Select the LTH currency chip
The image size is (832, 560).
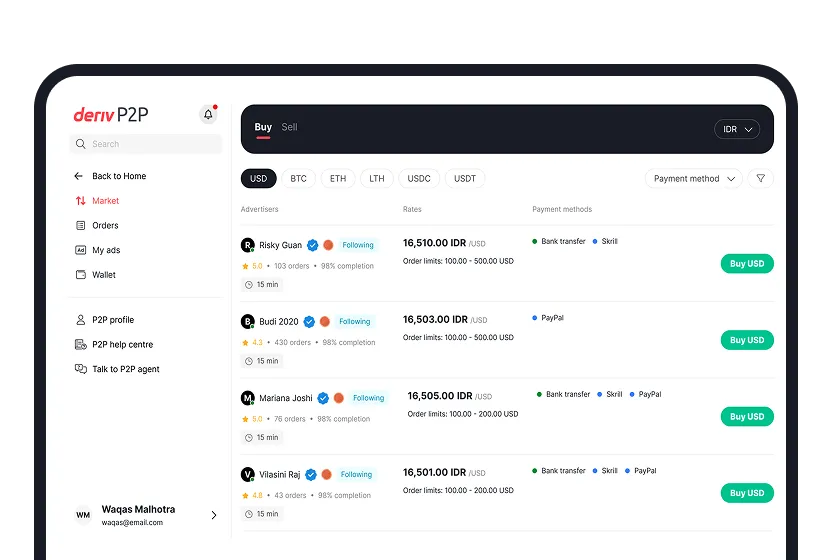pos(377,178)
